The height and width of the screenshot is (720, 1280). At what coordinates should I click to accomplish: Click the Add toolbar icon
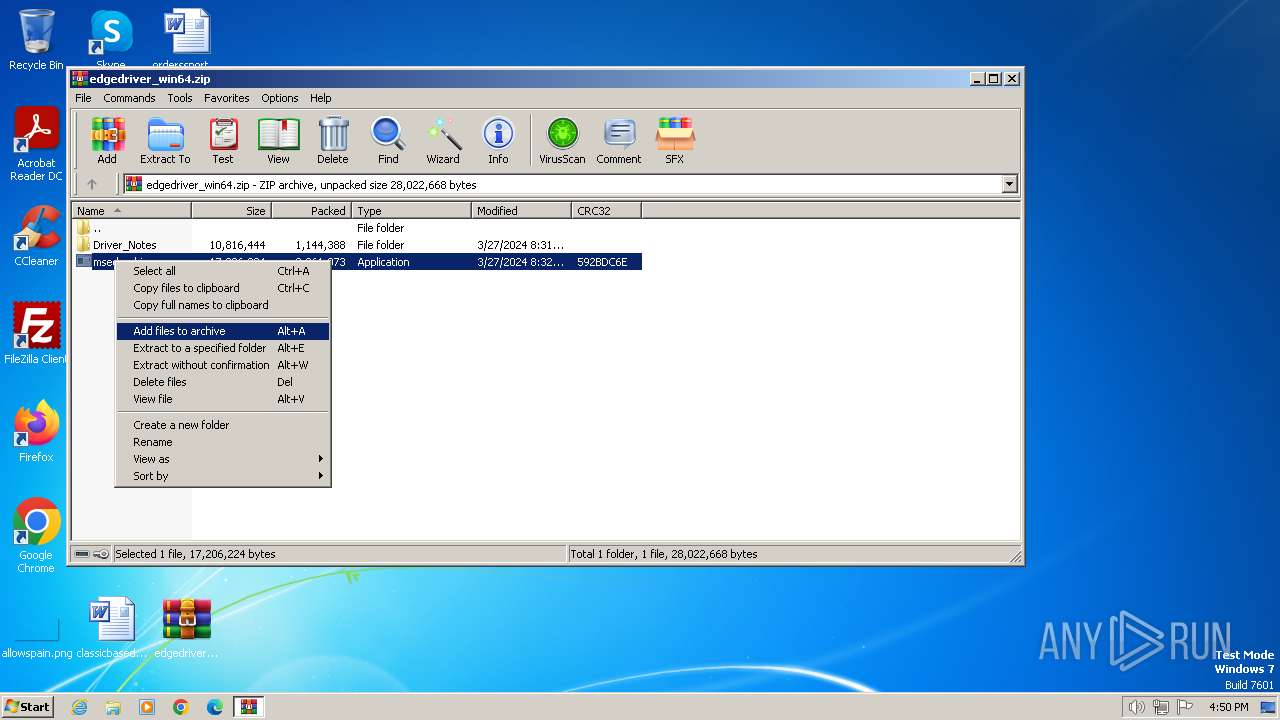coord(107,140)
